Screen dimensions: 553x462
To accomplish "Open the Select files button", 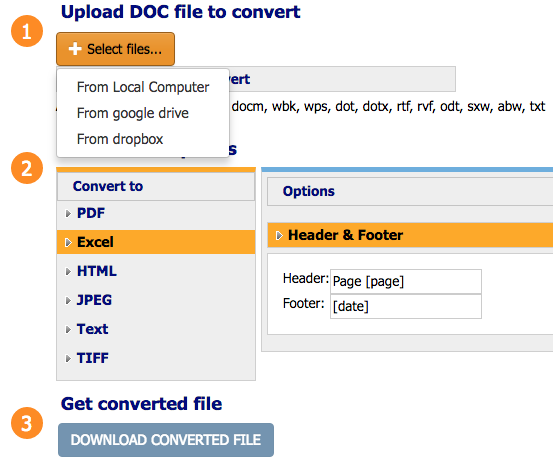I will (115, 49).
